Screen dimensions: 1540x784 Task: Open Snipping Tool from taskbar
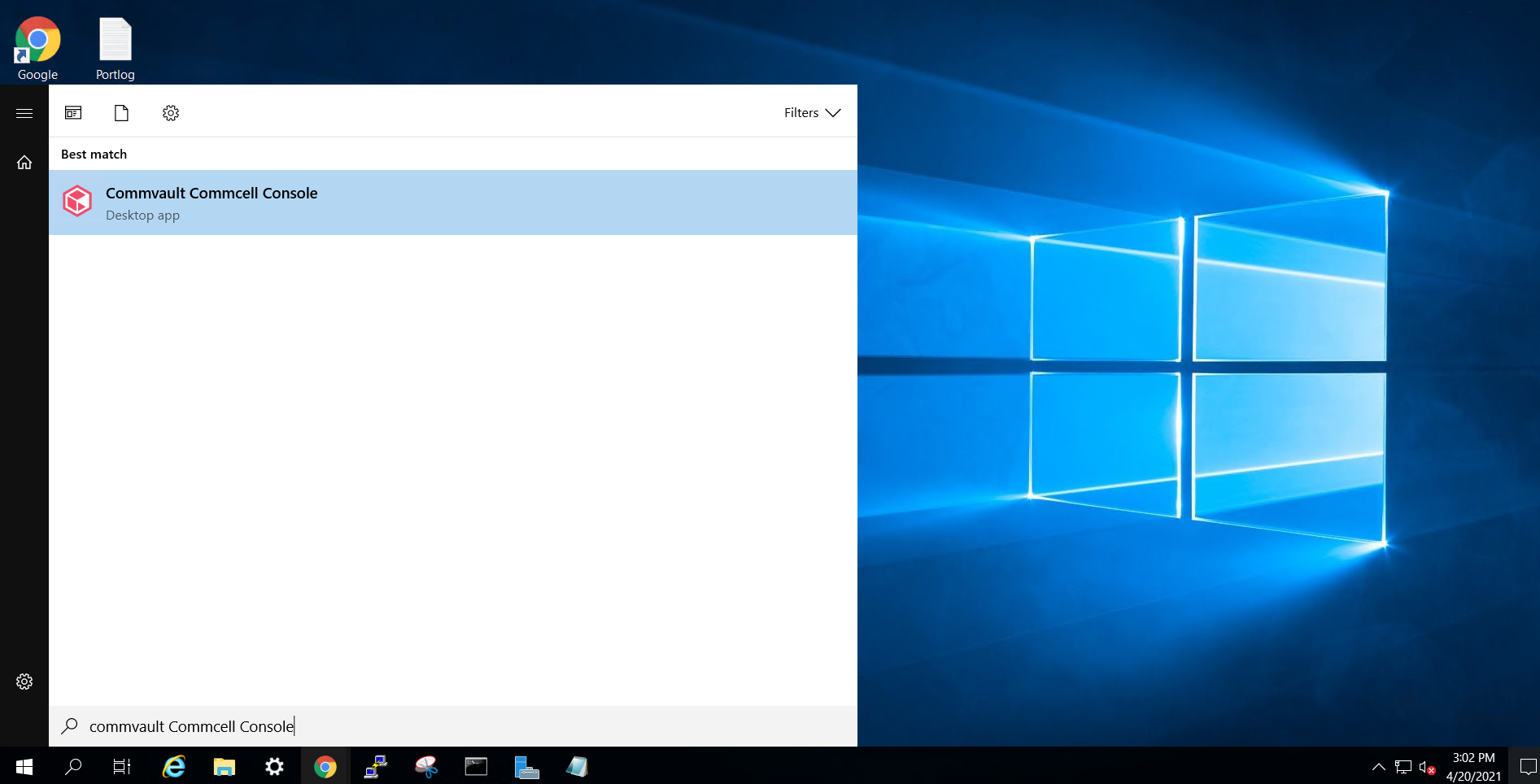[x=425, y=766]
